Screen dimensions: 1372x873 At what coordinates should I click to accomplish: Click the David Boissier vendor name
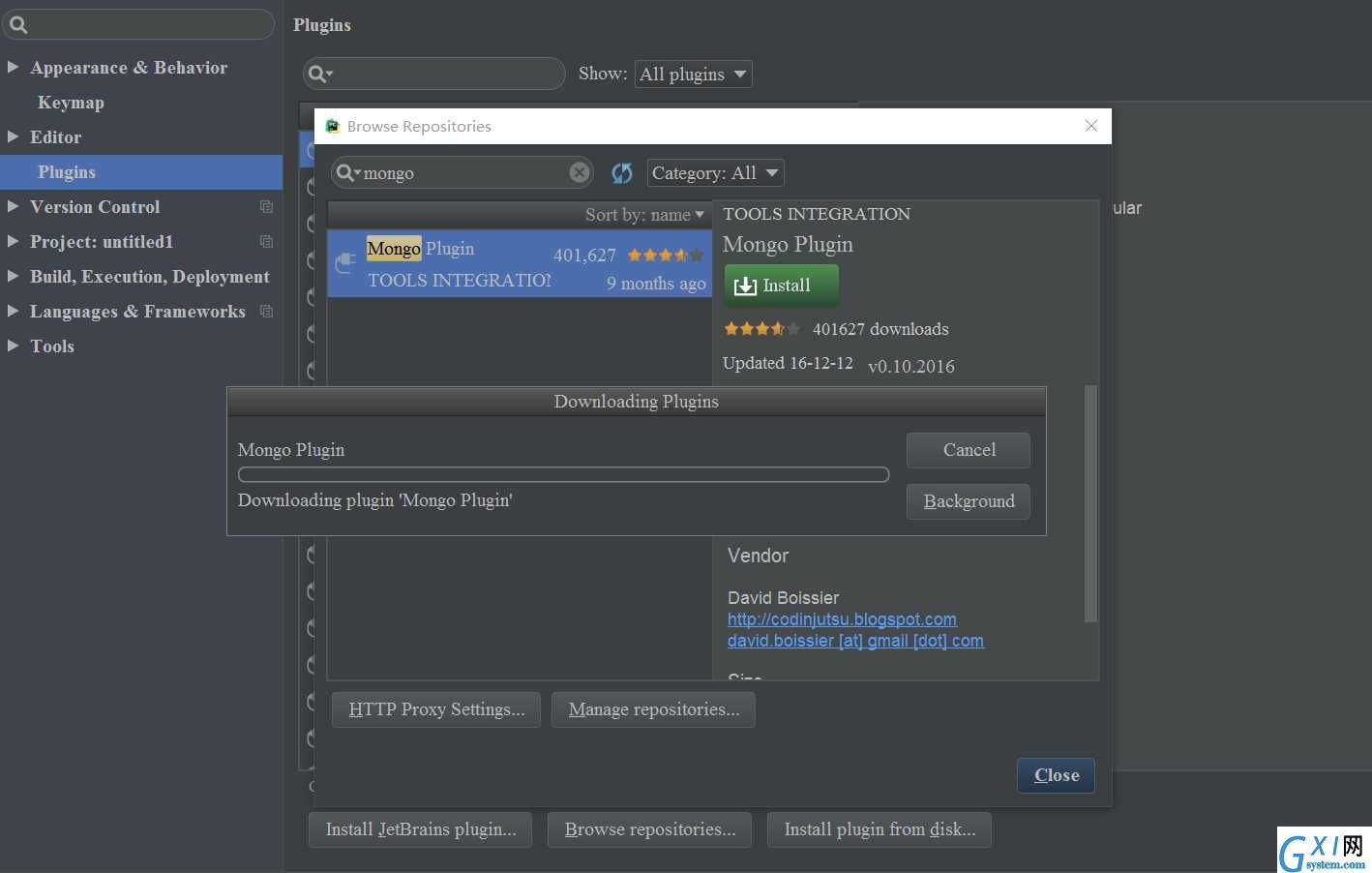tap(783, 598)
